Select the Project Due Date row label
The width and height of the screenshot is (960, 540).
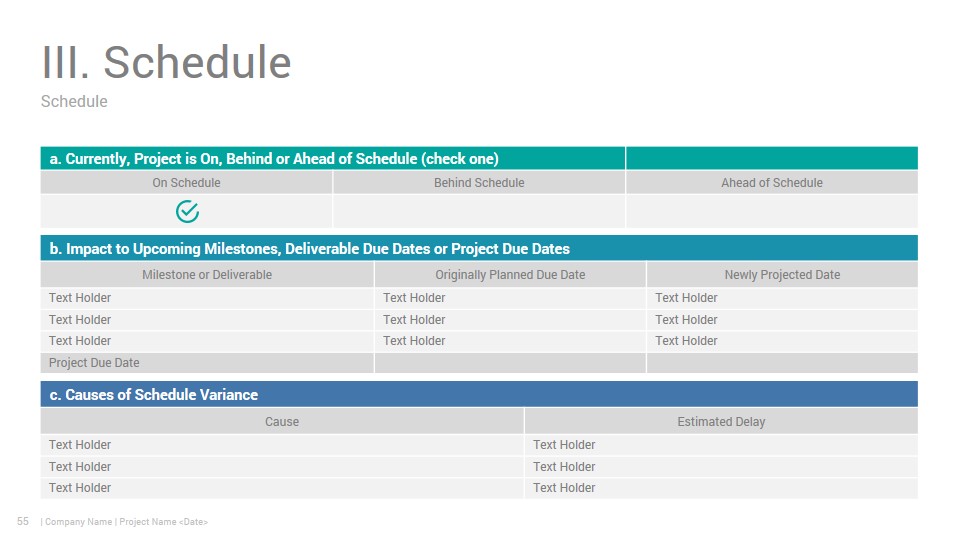(94, 362)
